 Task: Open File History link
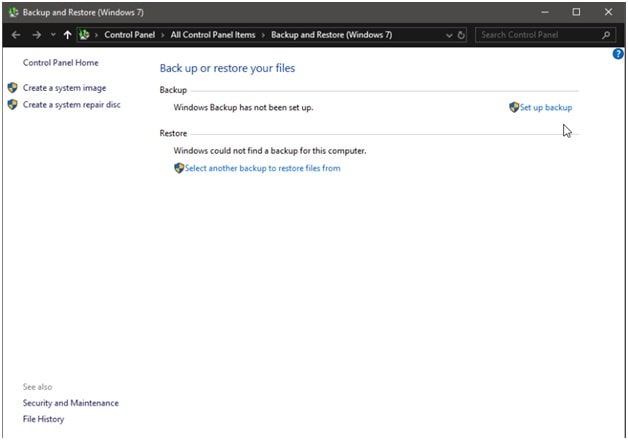point(43,419)
